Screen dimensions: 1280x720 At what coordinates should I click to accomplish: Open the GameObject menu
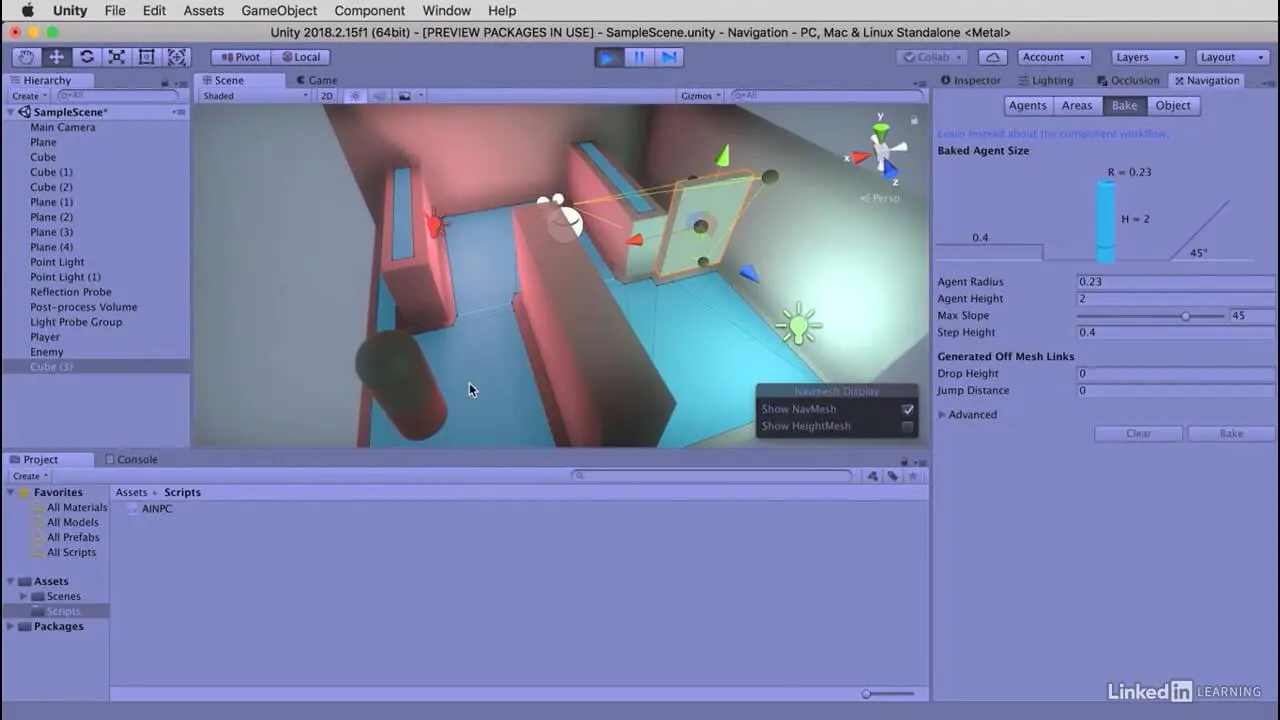pos(279,11)
